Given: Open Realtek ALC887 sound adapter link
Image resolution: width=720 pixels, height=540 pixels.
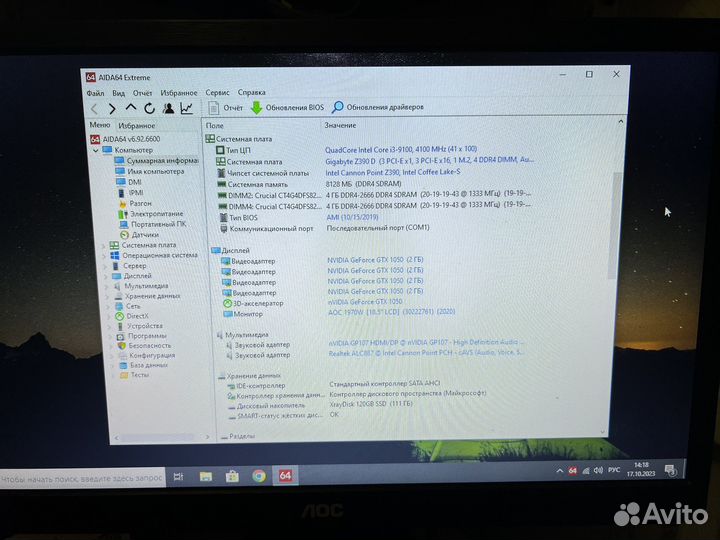Looking at the screenshot, I should (x=426, y=353).
